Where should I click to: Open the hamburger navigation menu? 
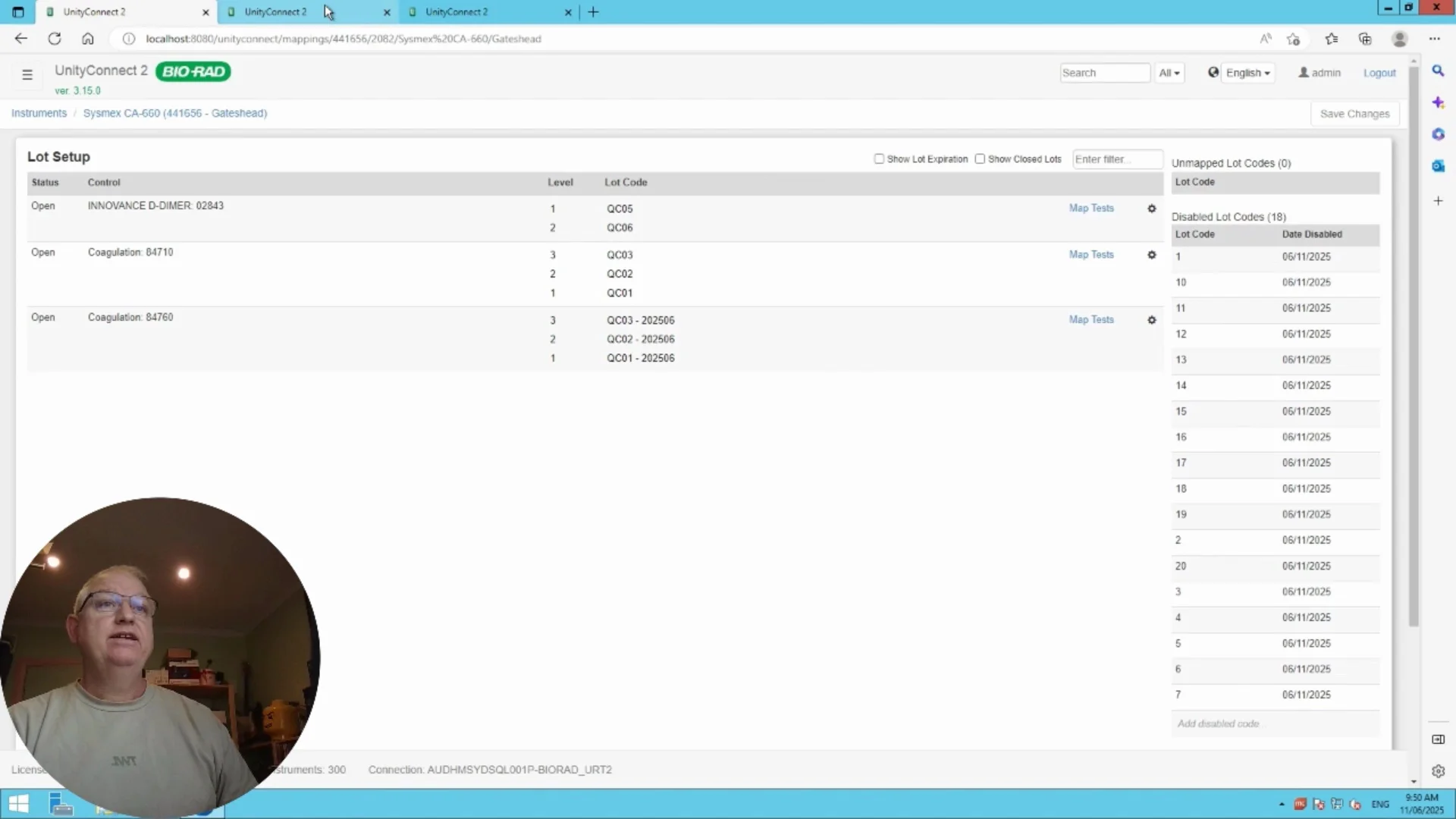pos(27,74)
